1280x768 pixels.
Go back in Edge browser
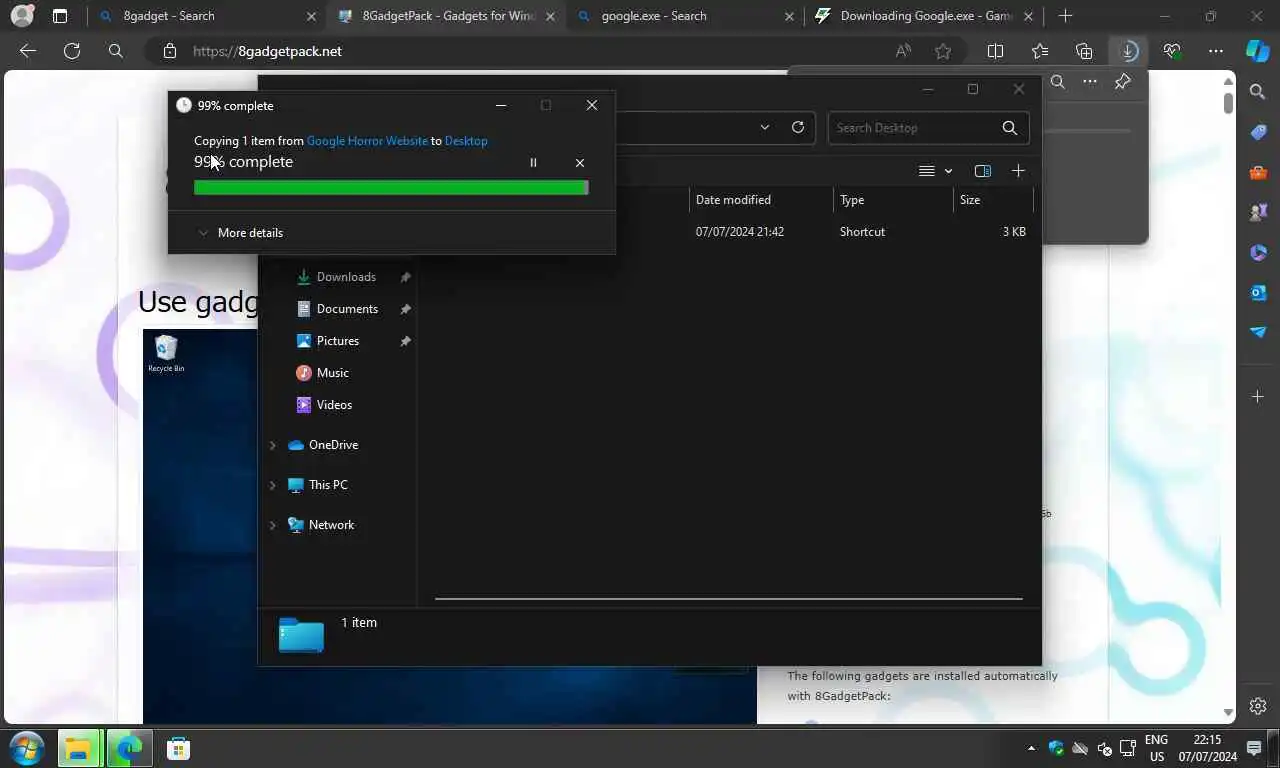(x=28, y=51)
